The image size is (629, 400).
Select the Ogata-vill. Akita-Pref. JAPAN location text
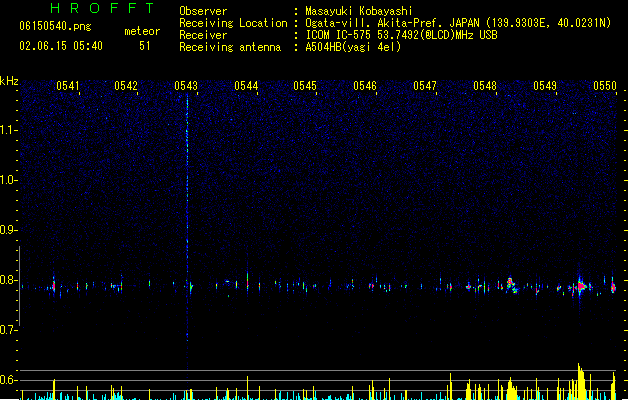coord(458,23)
